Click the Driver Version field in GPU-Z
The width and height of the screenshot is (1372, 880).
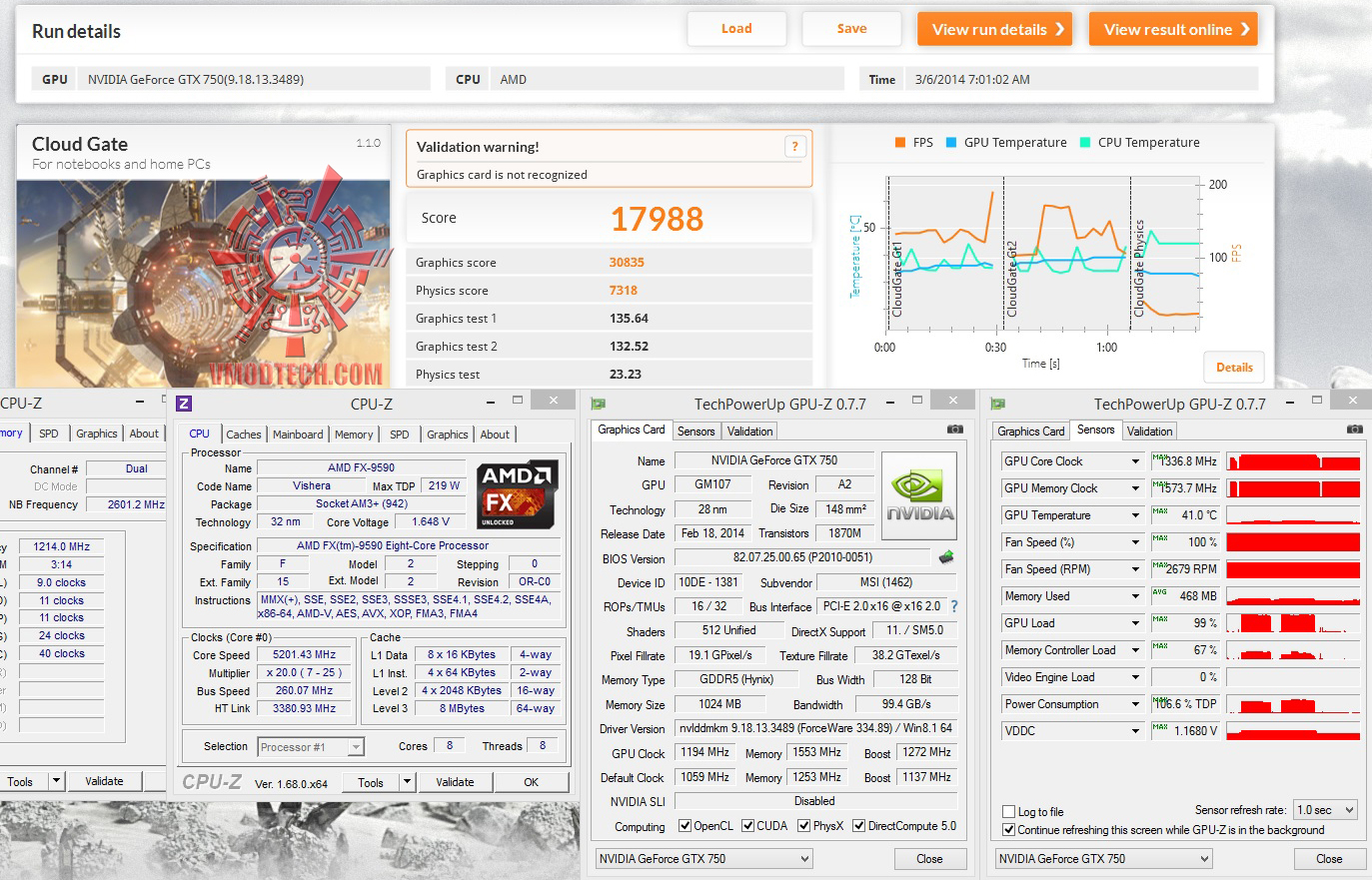pos(815,728)
